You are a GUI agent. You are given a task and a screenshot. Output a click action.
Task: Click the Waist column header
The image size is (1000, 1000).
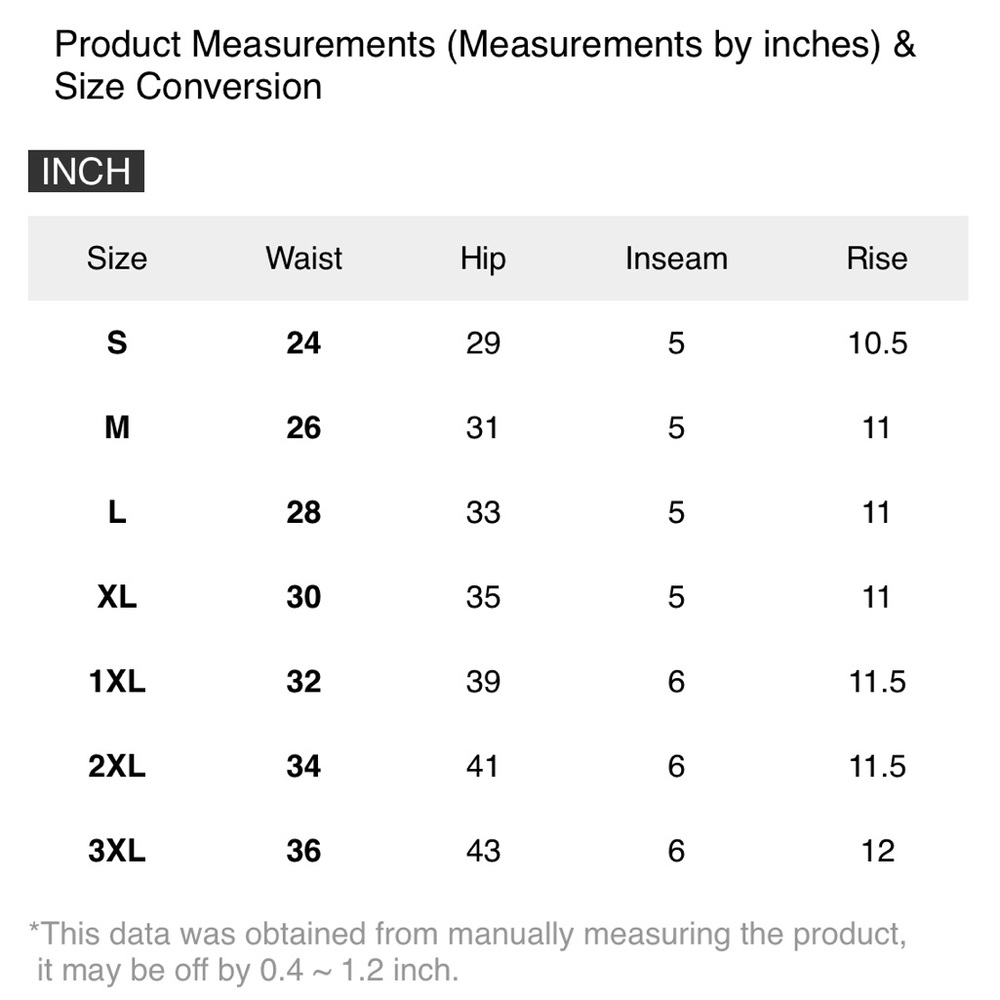[304, 258]
